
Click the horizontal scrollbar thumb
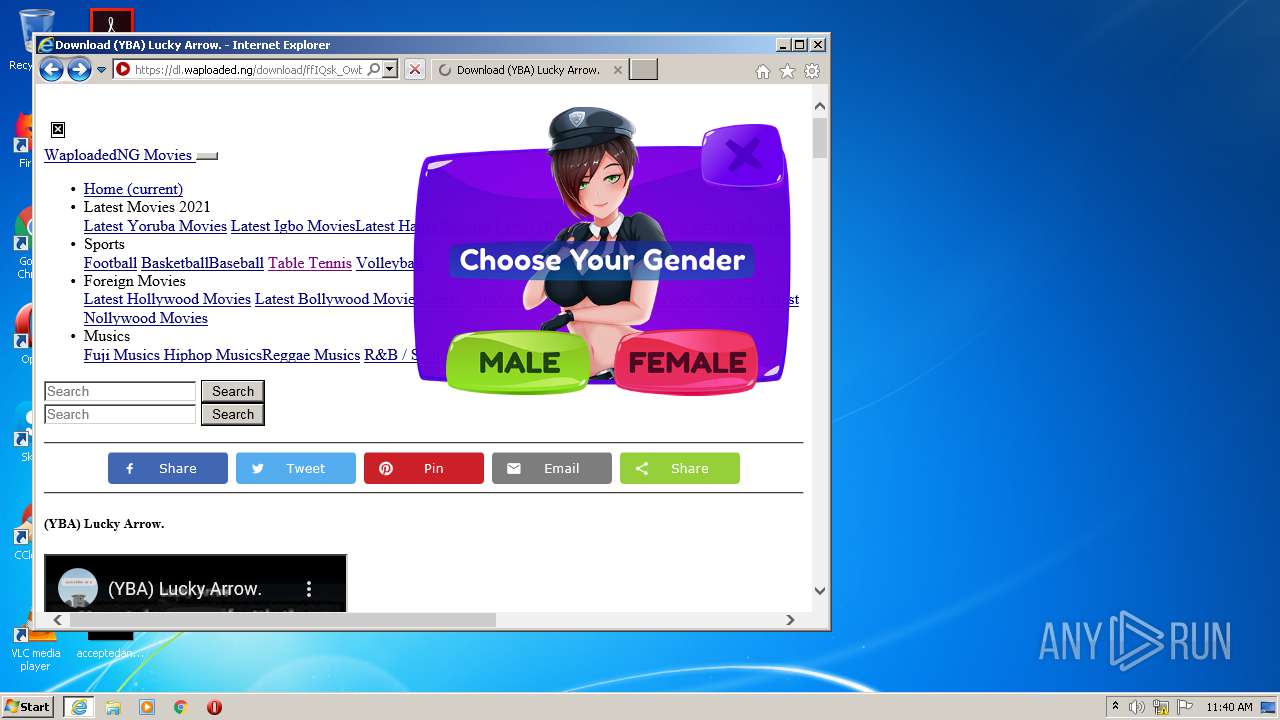point(282,620)
